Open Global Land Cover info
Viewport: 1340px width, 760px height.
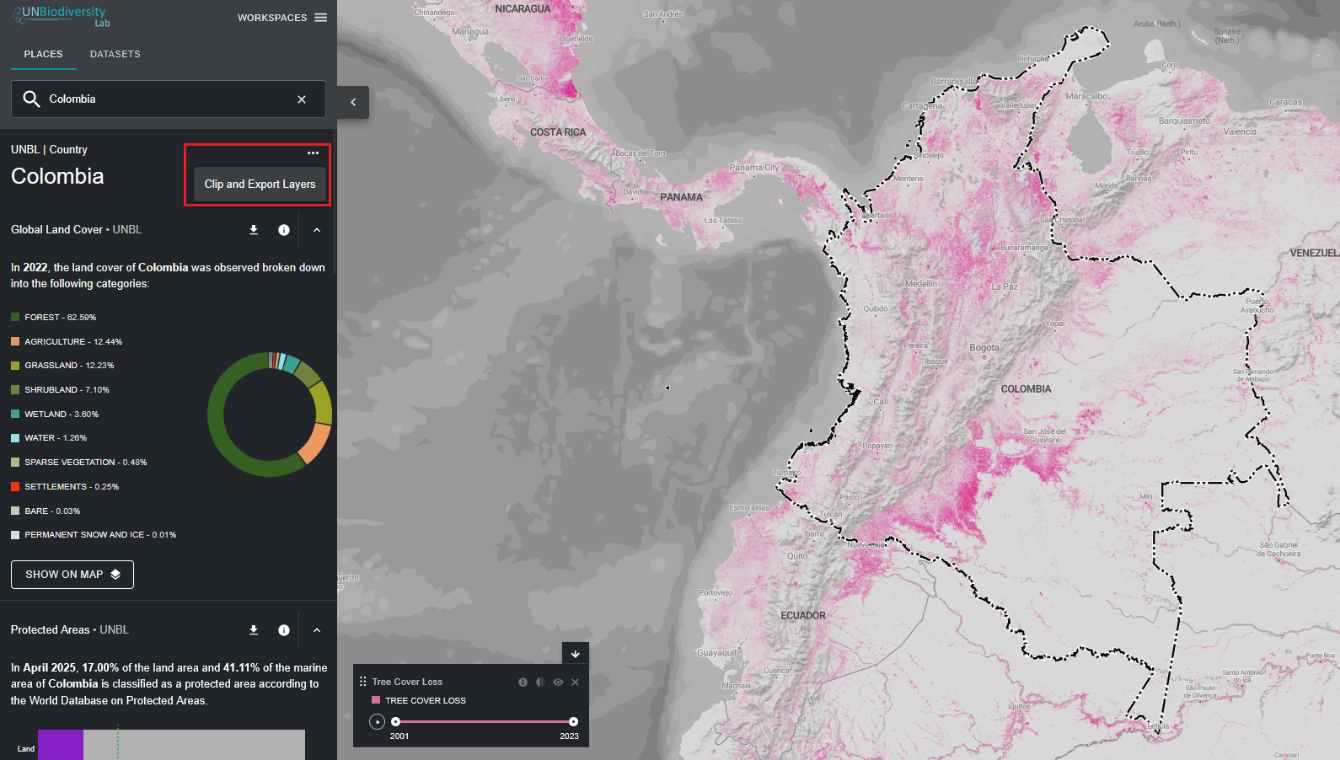tap(284, 230)
